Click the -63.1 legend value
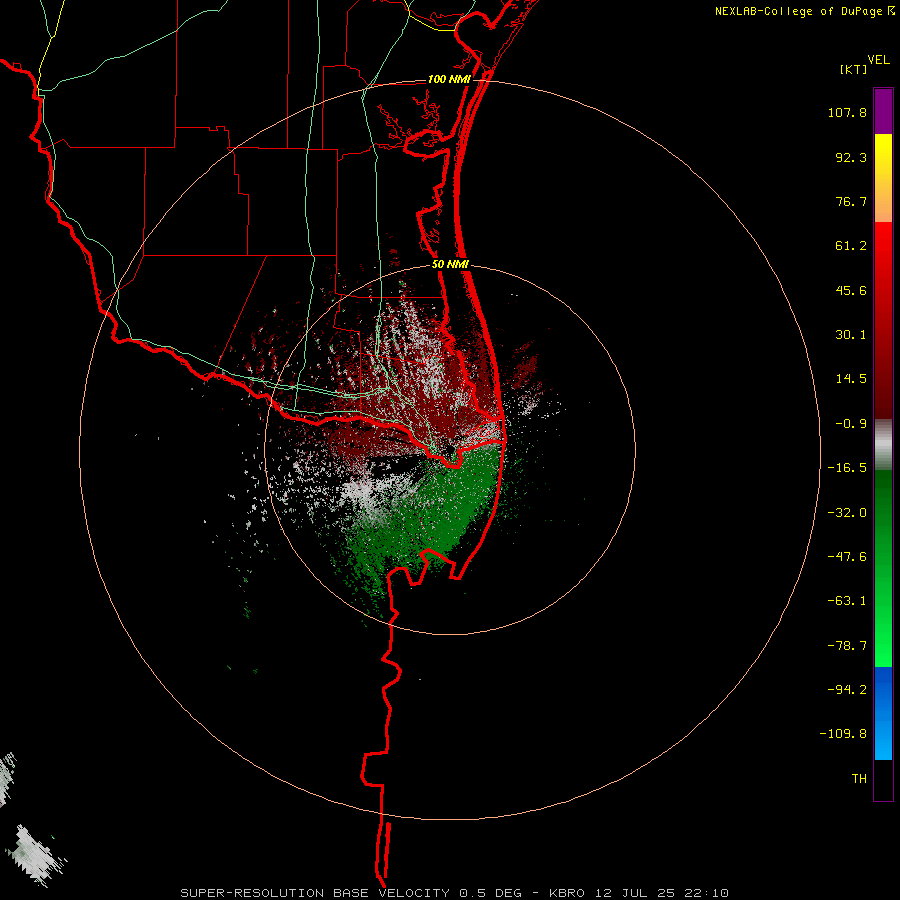Screen dimensions: 900x900 pos(847,601)
